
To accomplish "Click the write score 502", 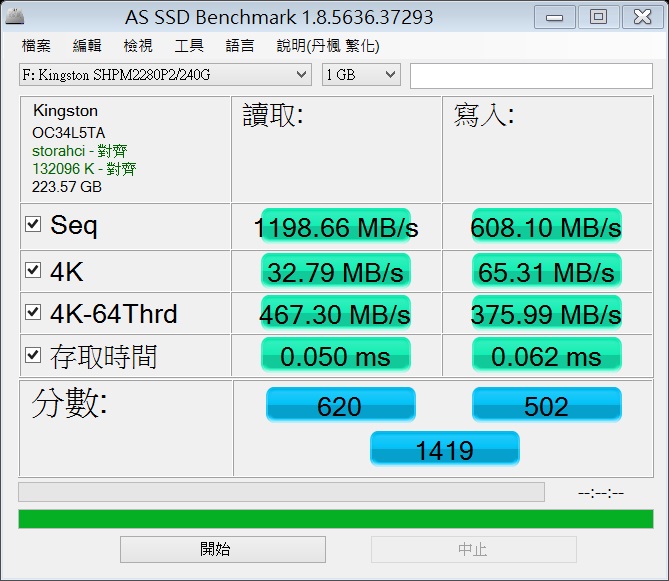I will tap(546, 405).
